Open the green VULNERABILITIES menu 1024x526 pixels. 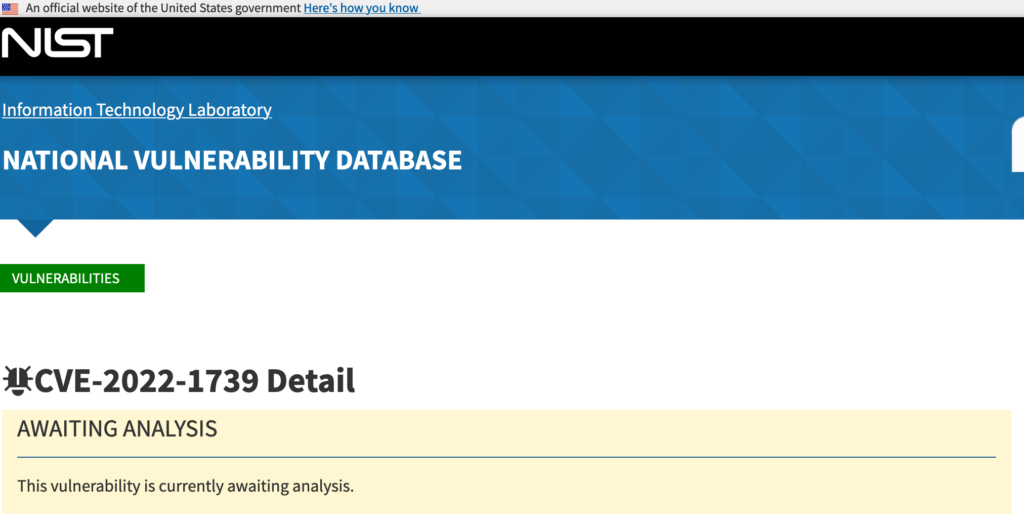tap(72, 278)
